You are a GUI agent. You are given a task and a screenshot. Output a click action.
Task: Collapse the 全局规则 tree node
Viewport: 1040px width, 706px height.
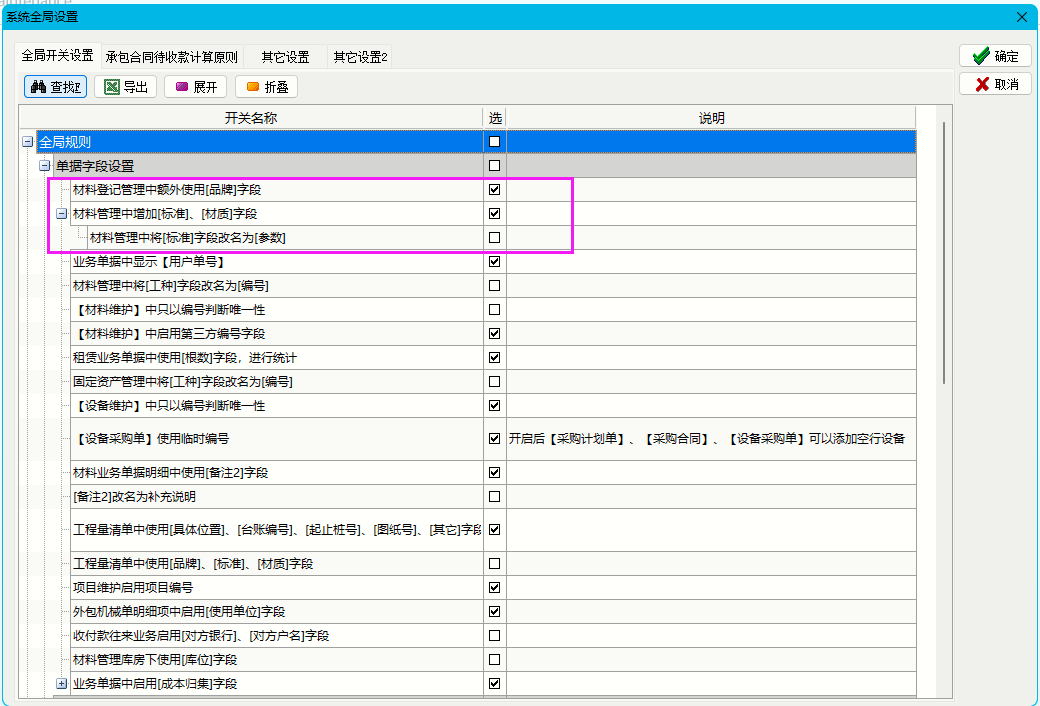point(27,142)
